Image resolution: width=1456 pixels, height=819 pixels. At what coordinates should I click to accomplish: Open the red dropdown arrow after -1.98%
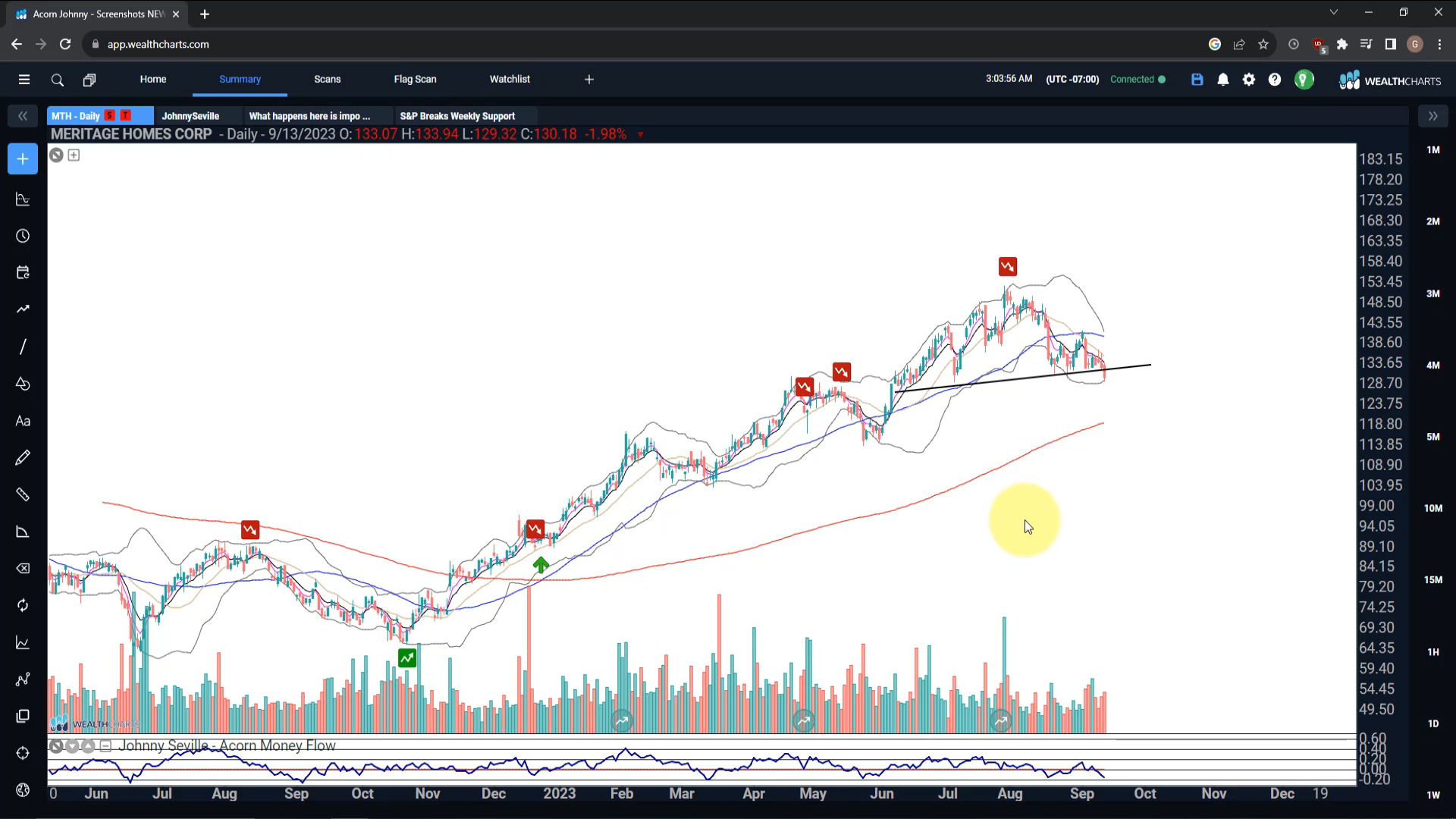[x=640, y=135]
